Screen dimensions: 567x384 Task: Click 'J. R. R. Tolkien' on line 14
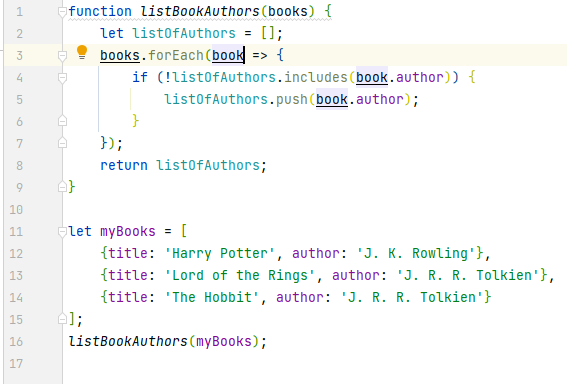point(412,298)
